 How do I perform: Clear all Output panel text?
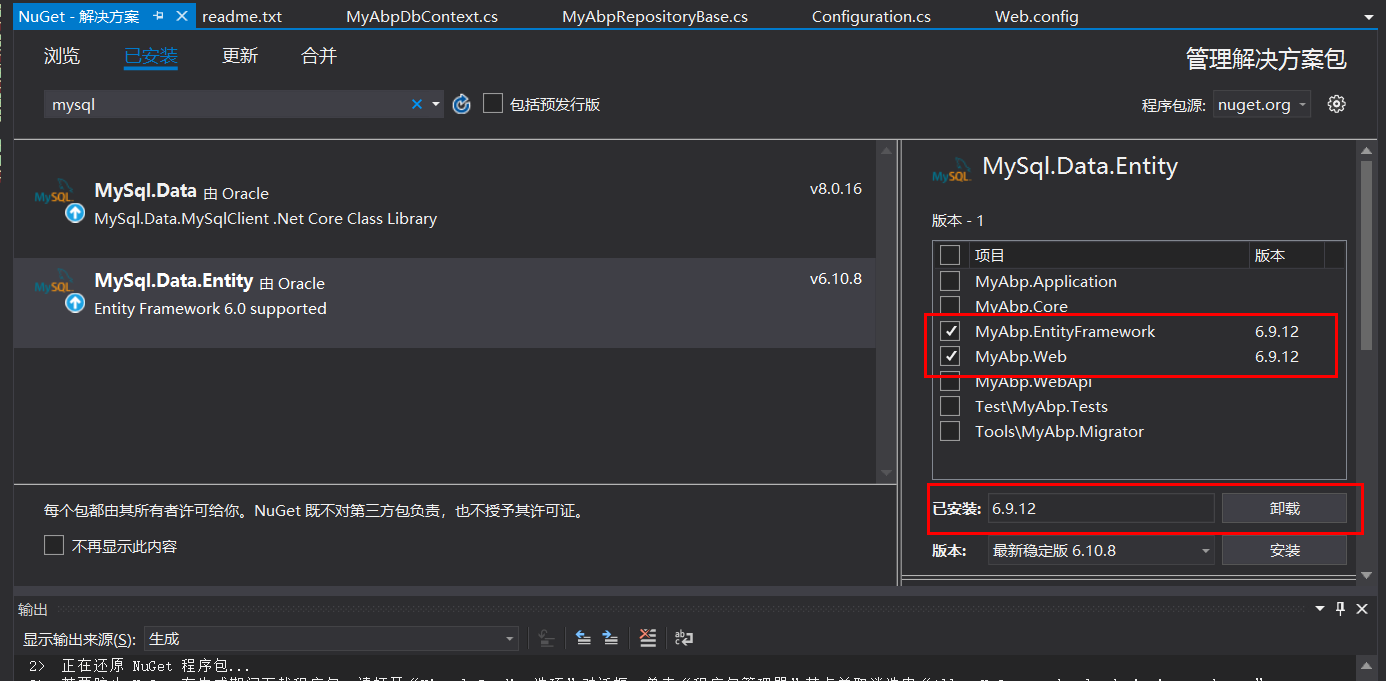coord(648,638)
